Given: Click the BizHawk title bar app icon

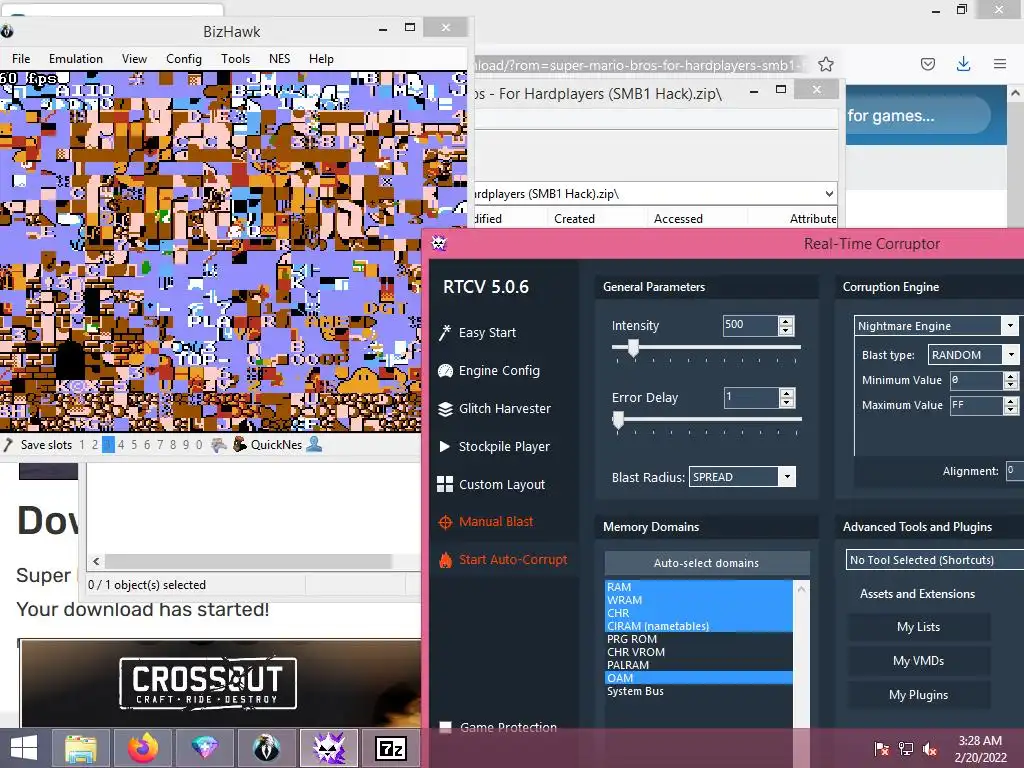Looking at the screenshot, I should point(7,31).
